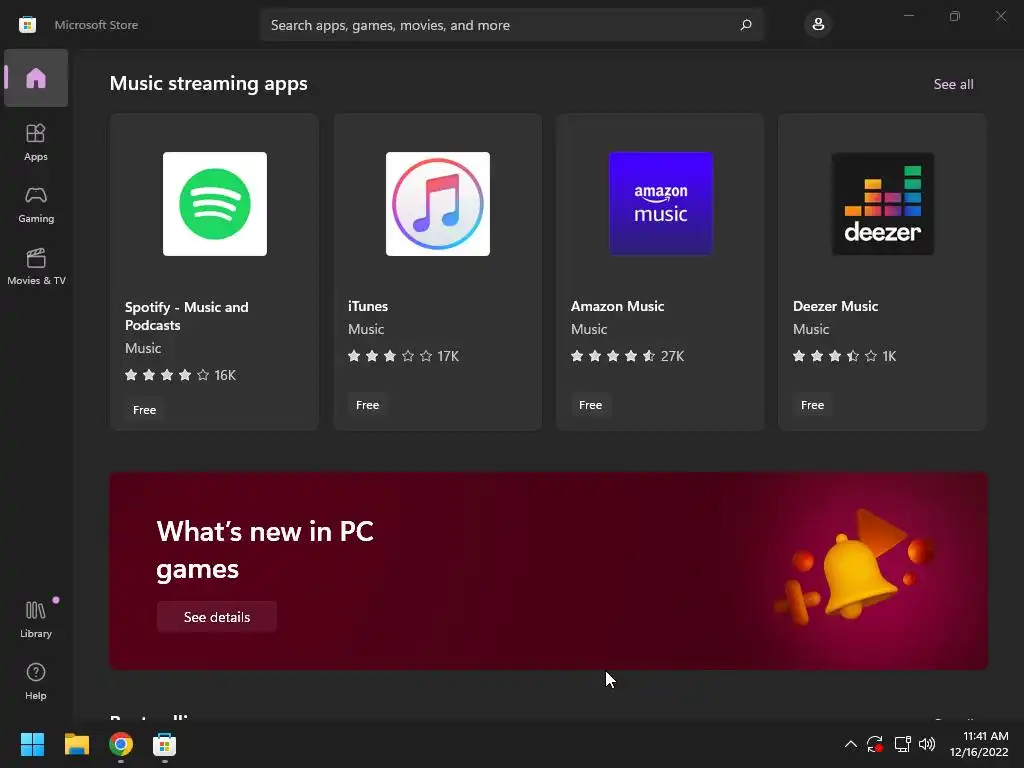Open the Deezer app icon

(x=882, y=204)
